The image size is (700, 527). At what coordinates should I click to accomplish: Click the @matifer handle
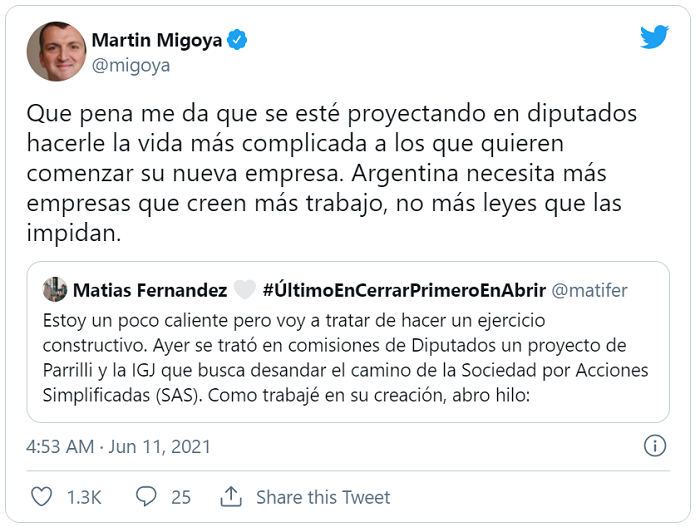pyautogui.click(x=589, y=290)
